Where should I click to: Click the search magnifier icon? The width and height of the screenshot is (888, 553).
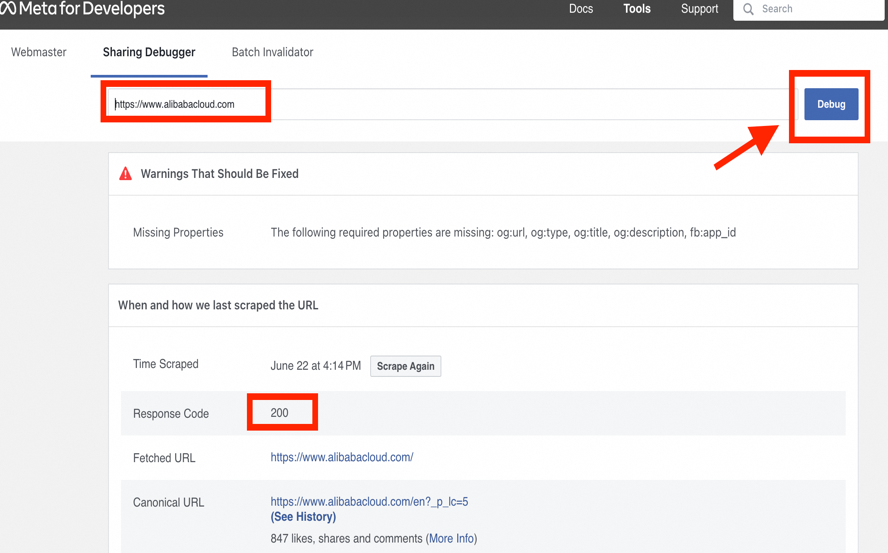pyautogui.click(x=748, y=9)
